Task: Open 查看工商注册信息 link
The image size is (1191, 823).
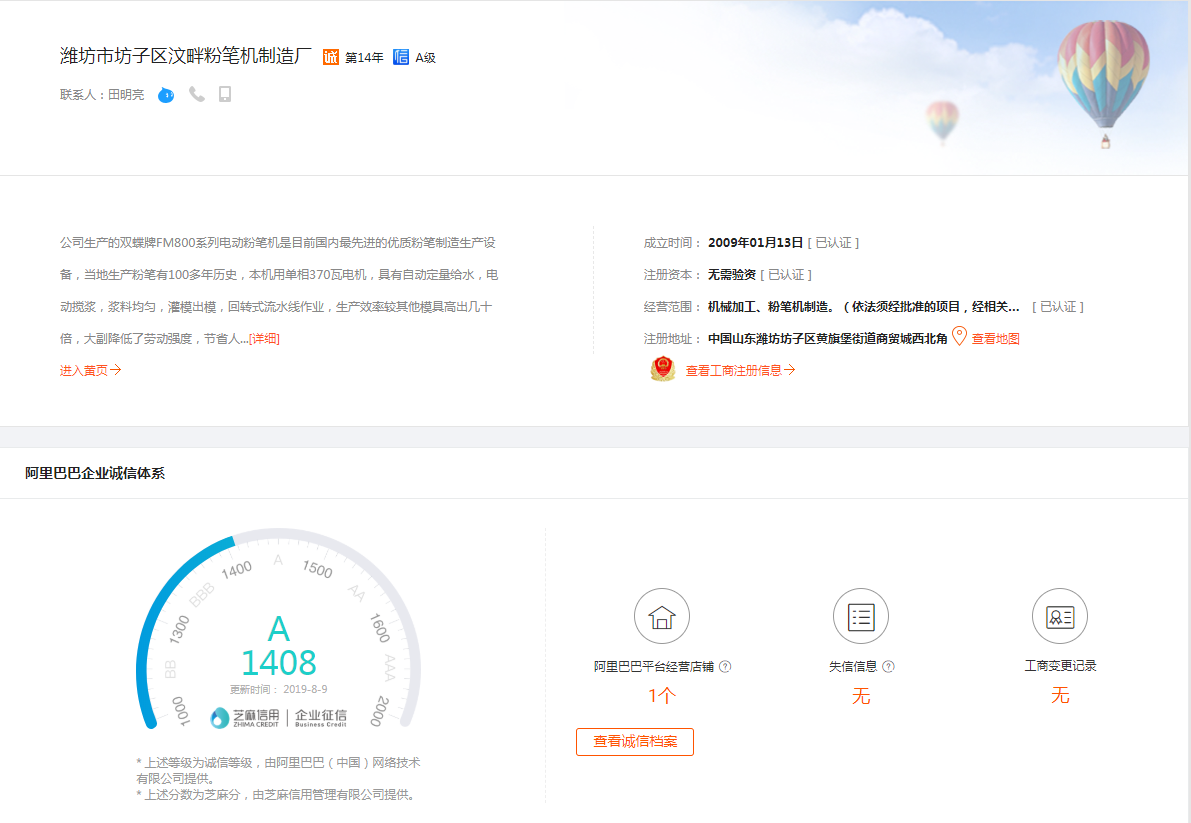Action: (740, 370)
